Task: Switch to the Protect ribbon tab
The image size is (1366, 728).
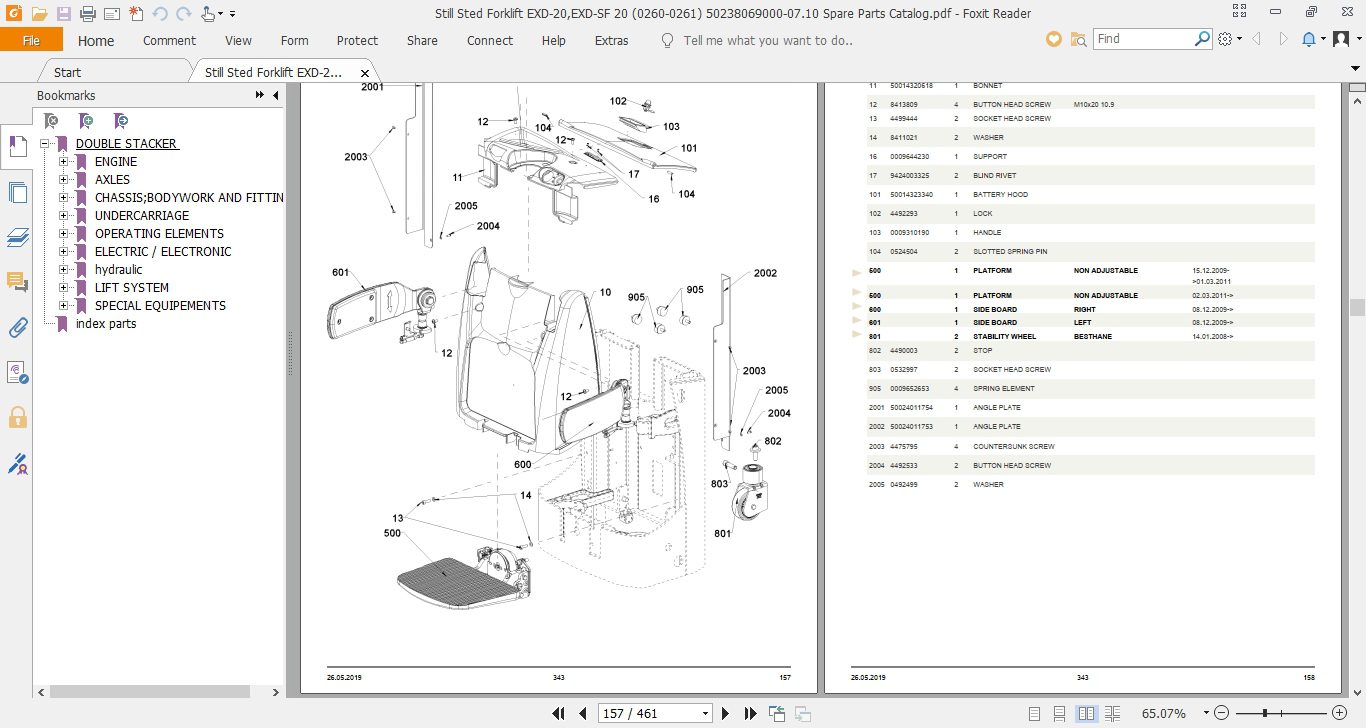Action: [357, 41]
